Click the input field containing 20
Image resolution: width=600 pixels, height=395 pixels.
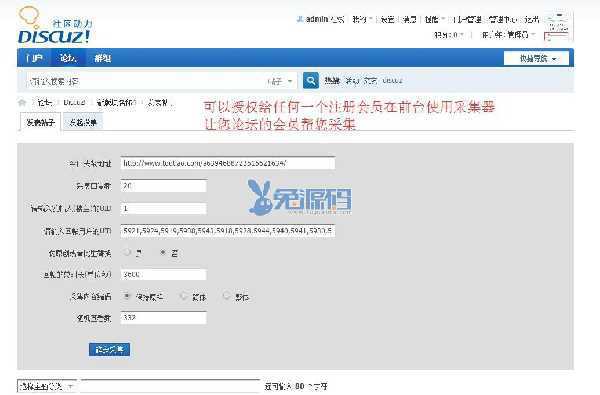163,186
